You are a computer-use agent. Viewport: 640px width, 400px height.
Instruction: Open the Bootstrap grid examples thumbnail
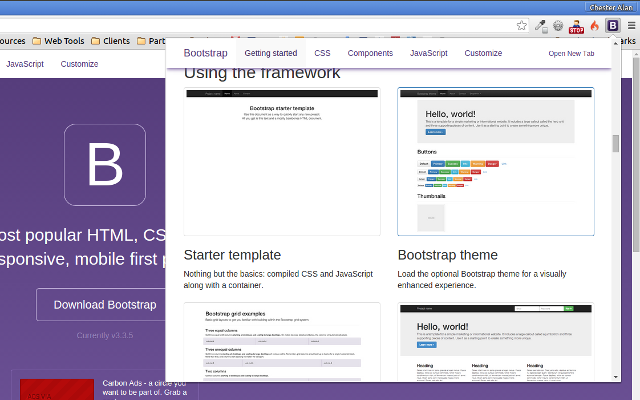click(x=282, y=342)
